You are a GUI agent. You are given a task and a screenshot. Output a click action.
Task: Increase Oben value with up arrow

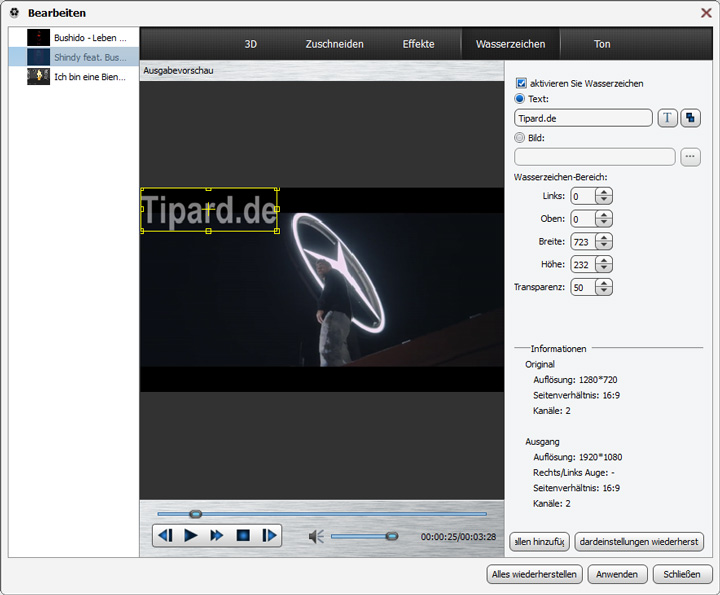point(604,215)
